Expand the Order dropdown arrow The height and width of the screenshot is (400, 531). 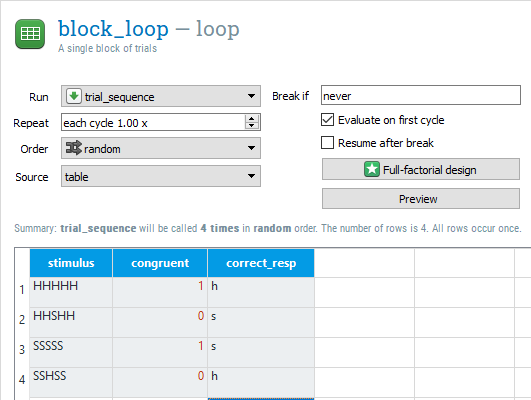tap(251, 148)
